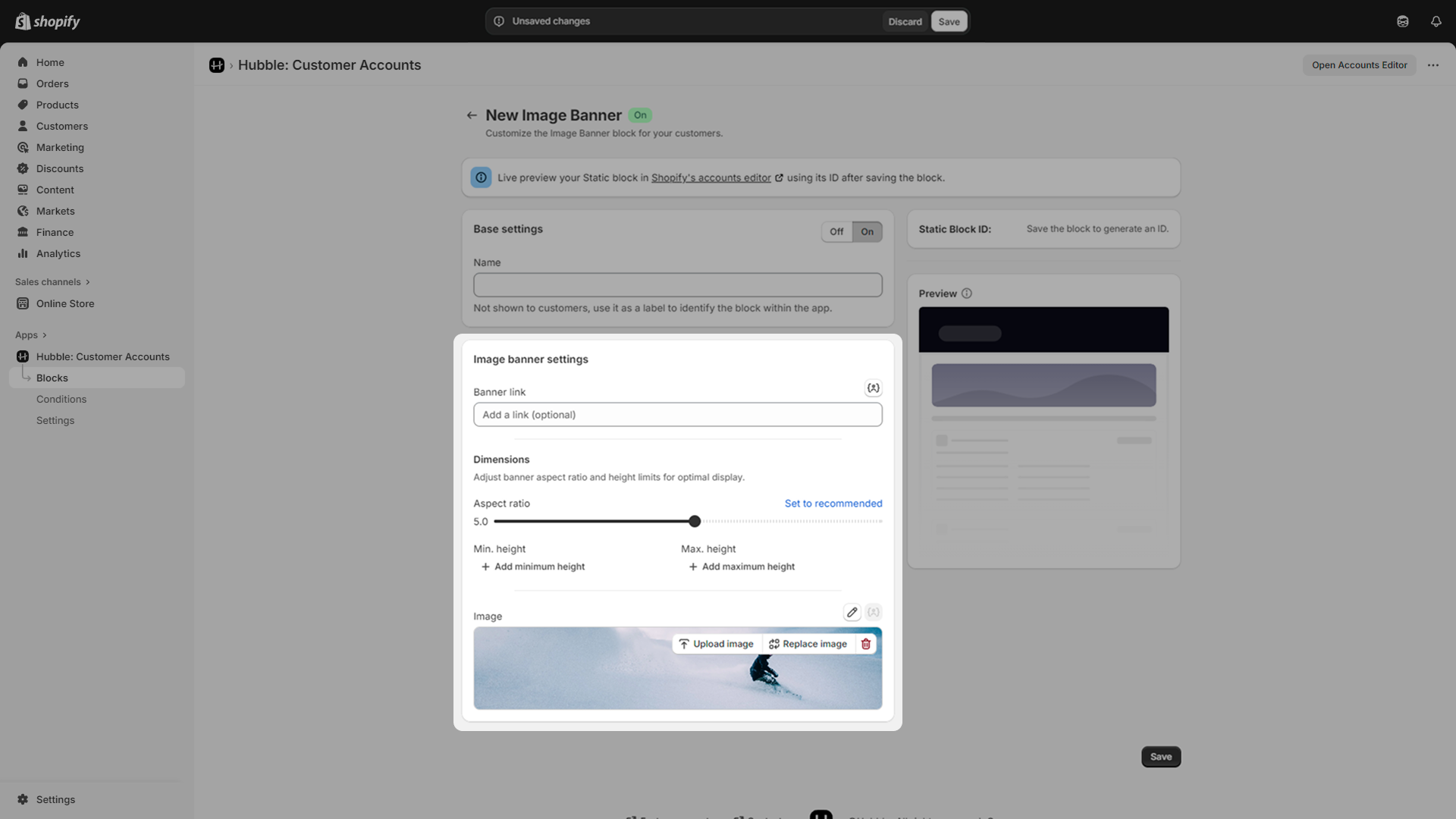Screen dimensions: 1456x819
Task: Click the back arrow beside New Image Banner
Action: pos(472,115)
